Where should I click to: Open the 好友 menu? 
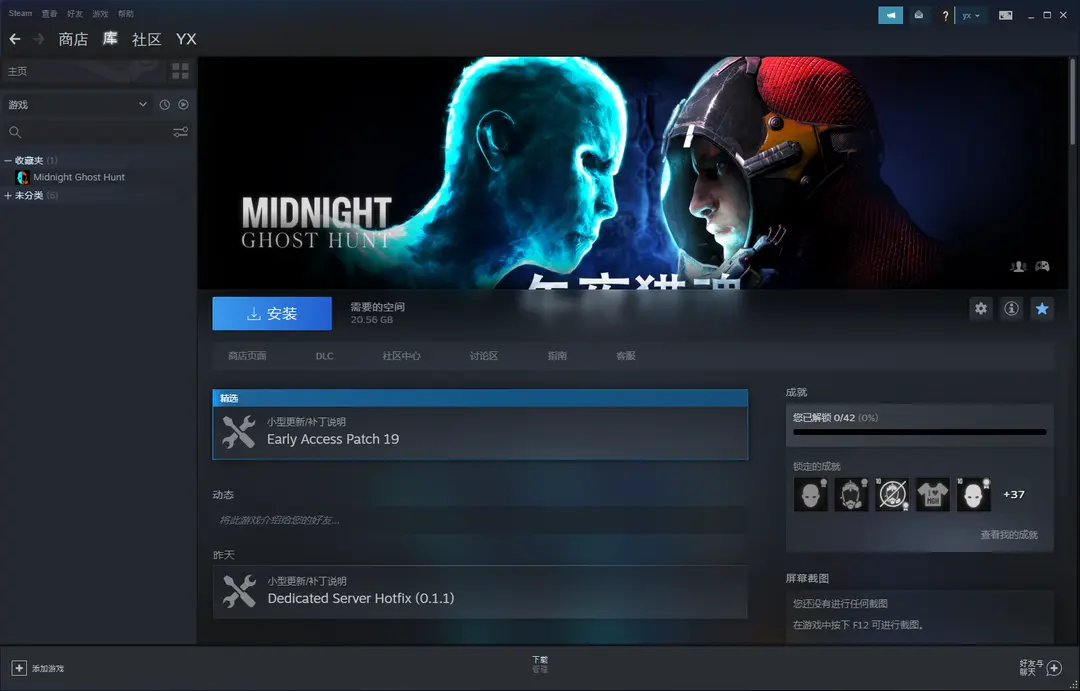click(74, 13)
